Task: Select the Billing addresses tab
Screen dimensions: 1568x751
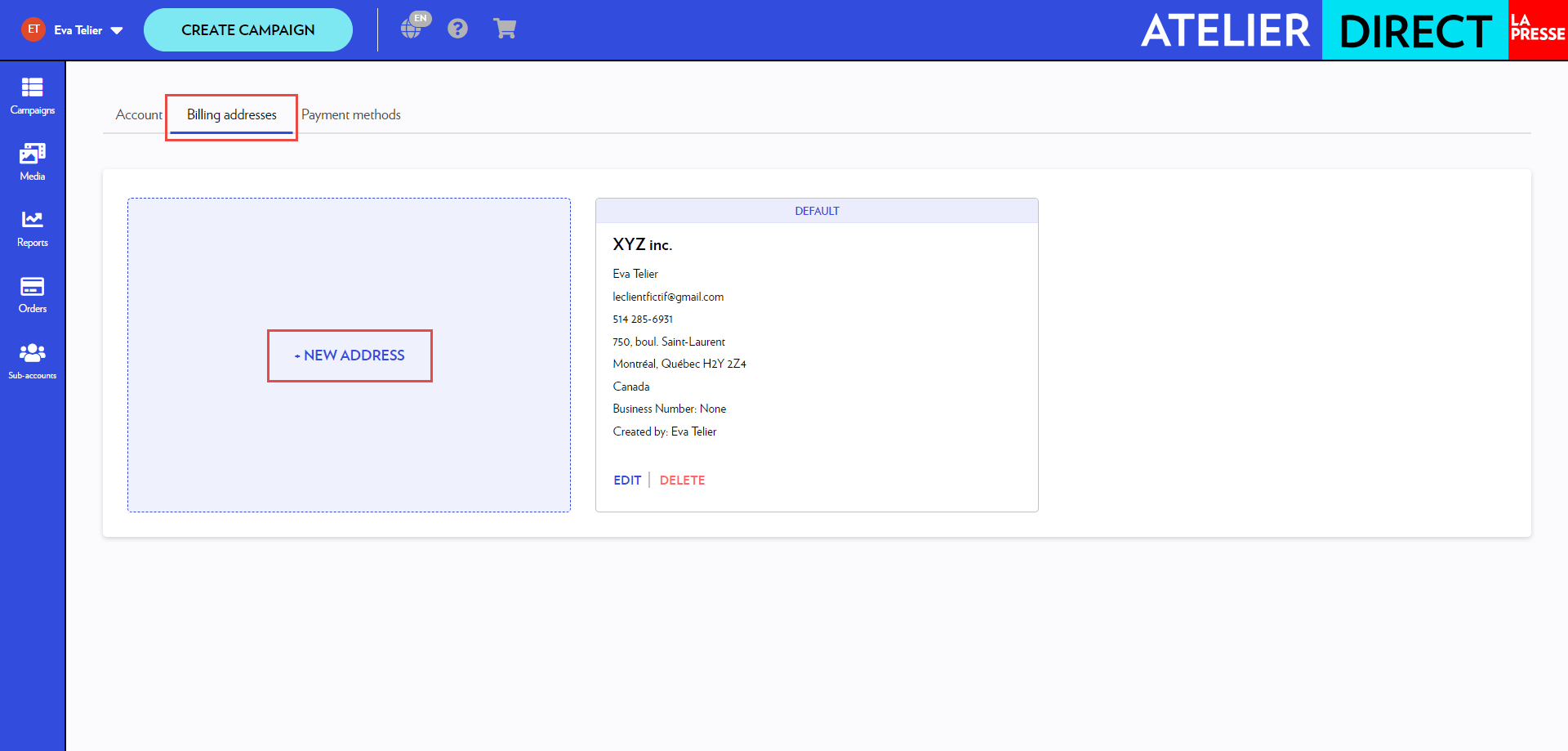Action: (x=231, y=115)
